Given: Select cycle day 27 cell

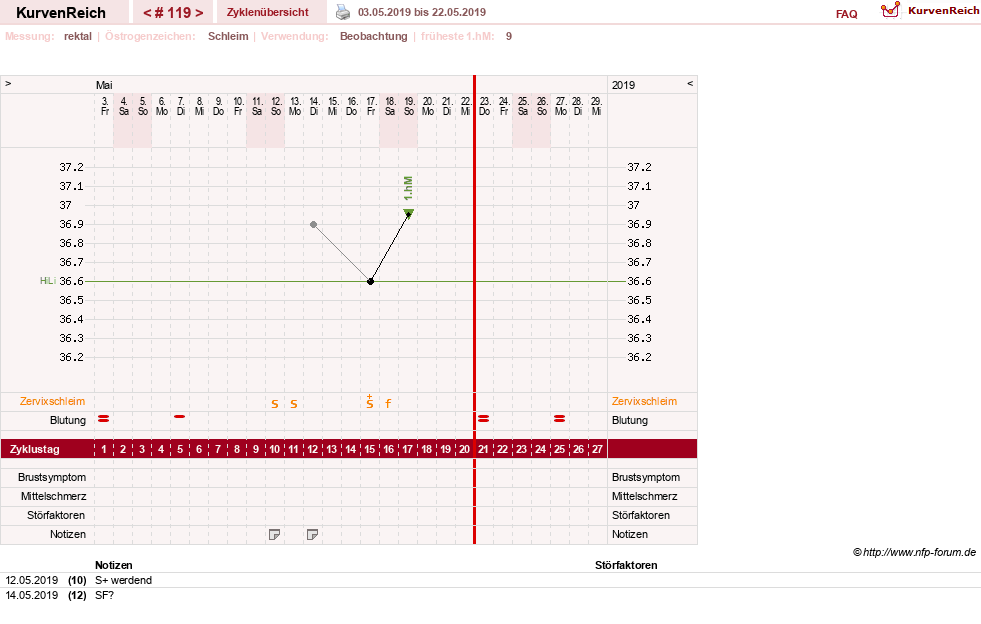Looking at the screenshot, I should point(597,449).
